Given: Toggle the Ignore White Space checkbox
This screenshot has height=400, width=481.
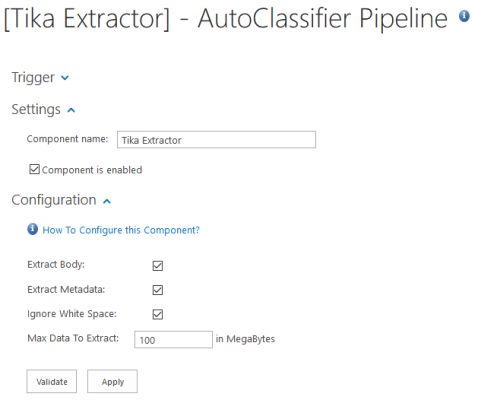Looking at the screenshot, I should point(158,314).
